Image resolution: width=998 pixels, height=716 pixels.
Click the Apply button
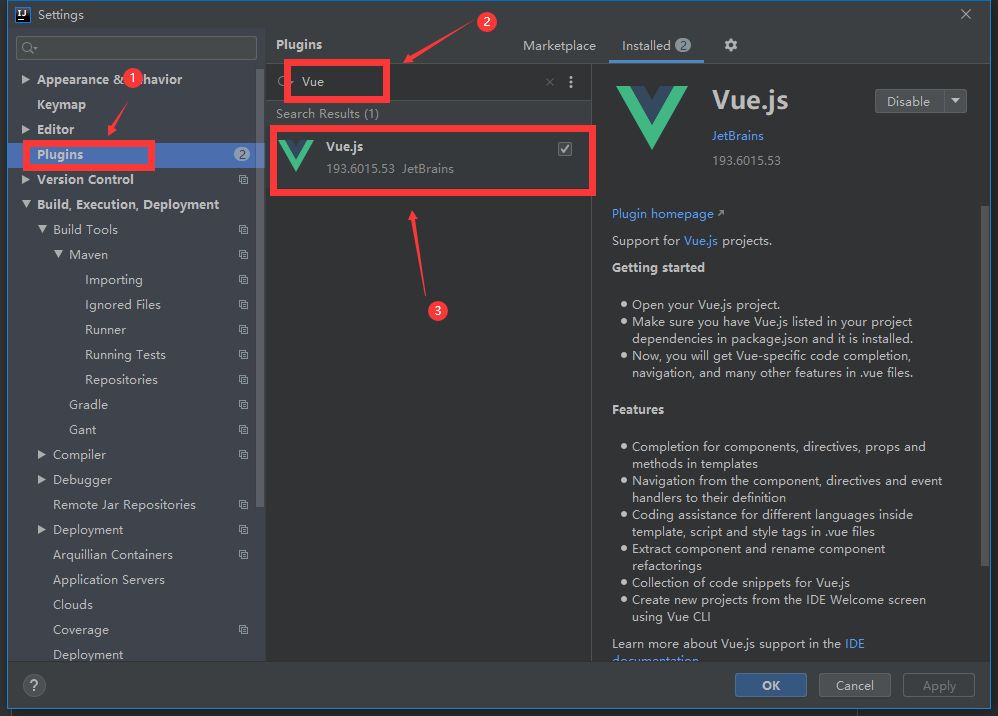(x=939, y=685)
